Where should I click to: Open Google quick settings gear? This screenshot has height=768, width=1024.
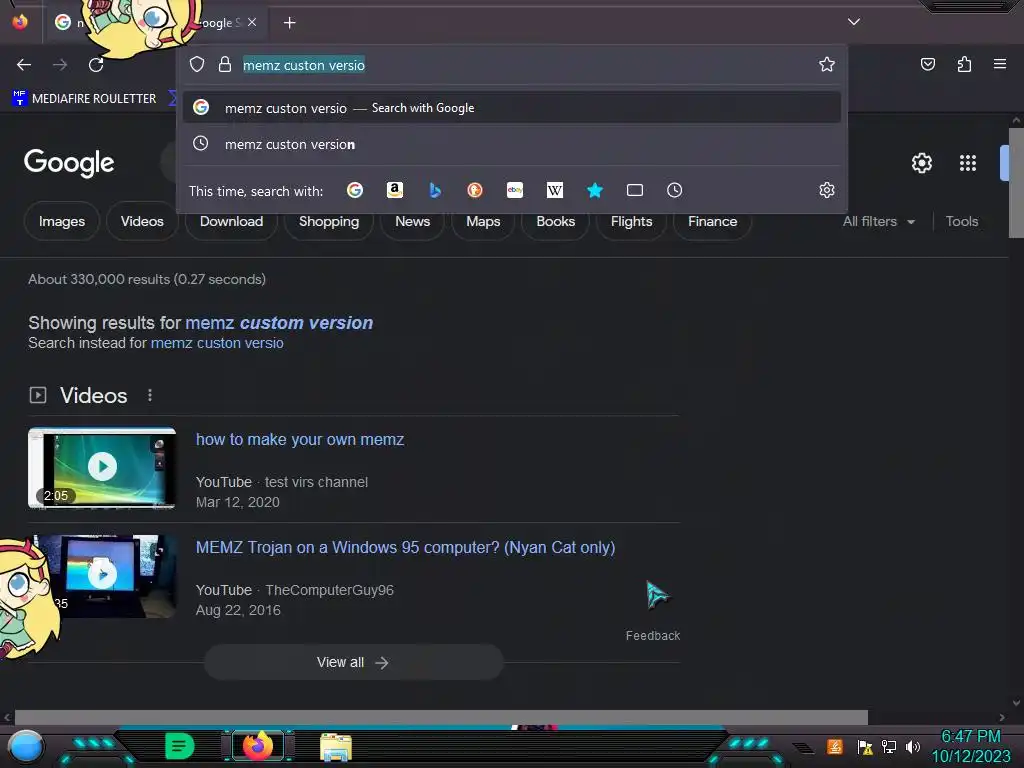point(921,163)
